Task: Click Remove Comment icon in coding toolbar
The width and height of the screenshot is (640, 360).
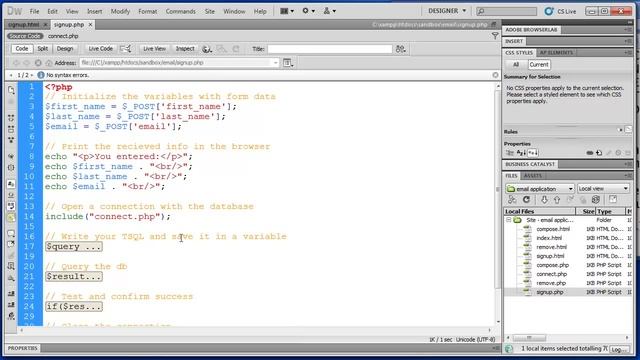Action: [11, 244]
